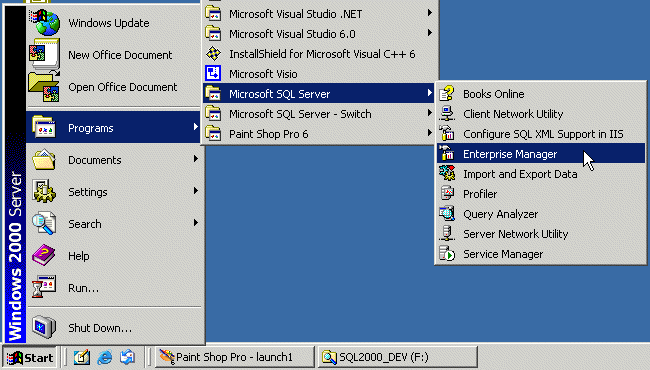
Task: Launch Outlook Express from quick launch
Action: click(127, 357)
